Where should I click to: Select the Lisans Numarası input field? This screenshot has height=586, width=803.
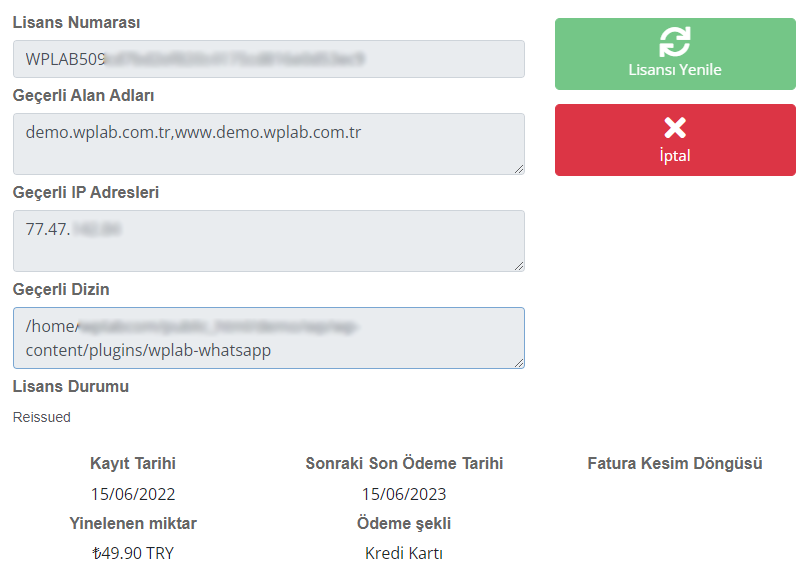[x=269, y=59]
